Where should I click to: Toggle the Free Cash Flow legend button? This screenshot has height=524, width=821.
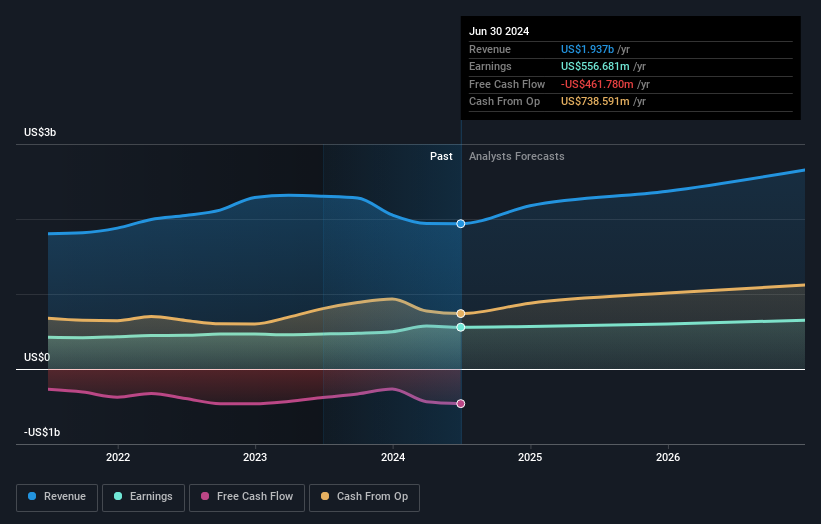coord(247,497)
